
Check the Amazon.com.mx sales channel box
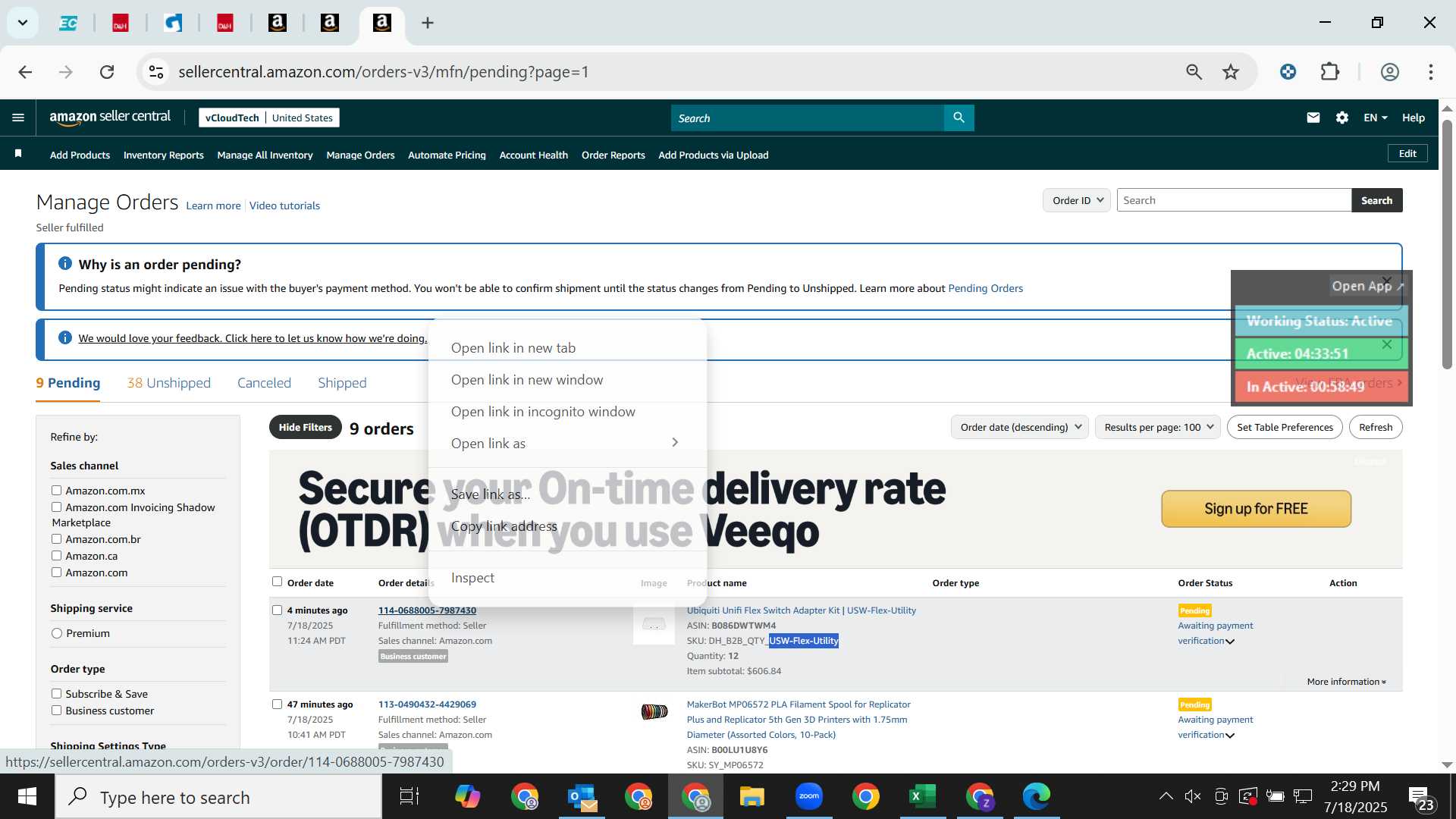56,491
